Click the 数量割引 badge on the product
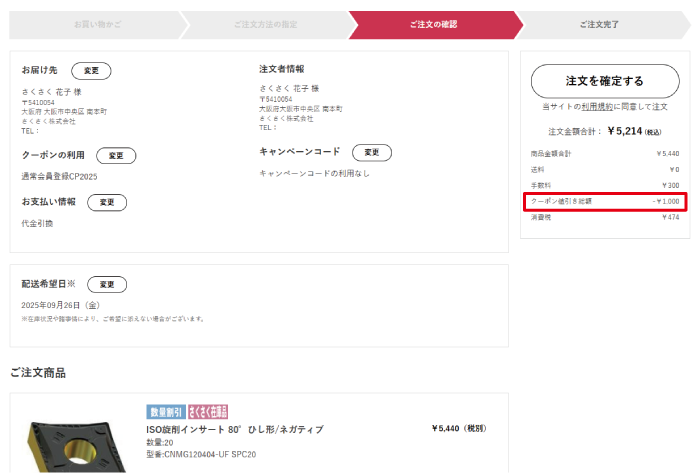The image size is (700, 473). click(x=165, y=412)
